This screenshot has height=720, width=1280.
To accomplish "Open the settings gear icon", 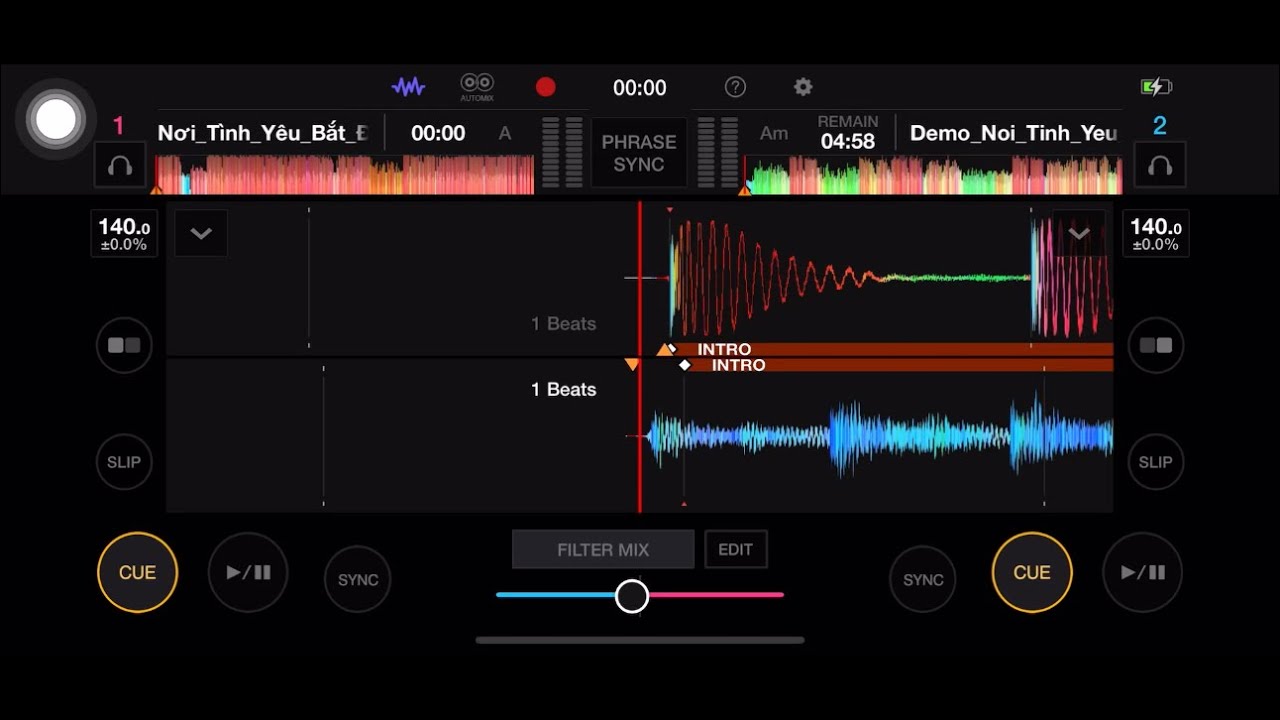I will [x=803, y=87].
